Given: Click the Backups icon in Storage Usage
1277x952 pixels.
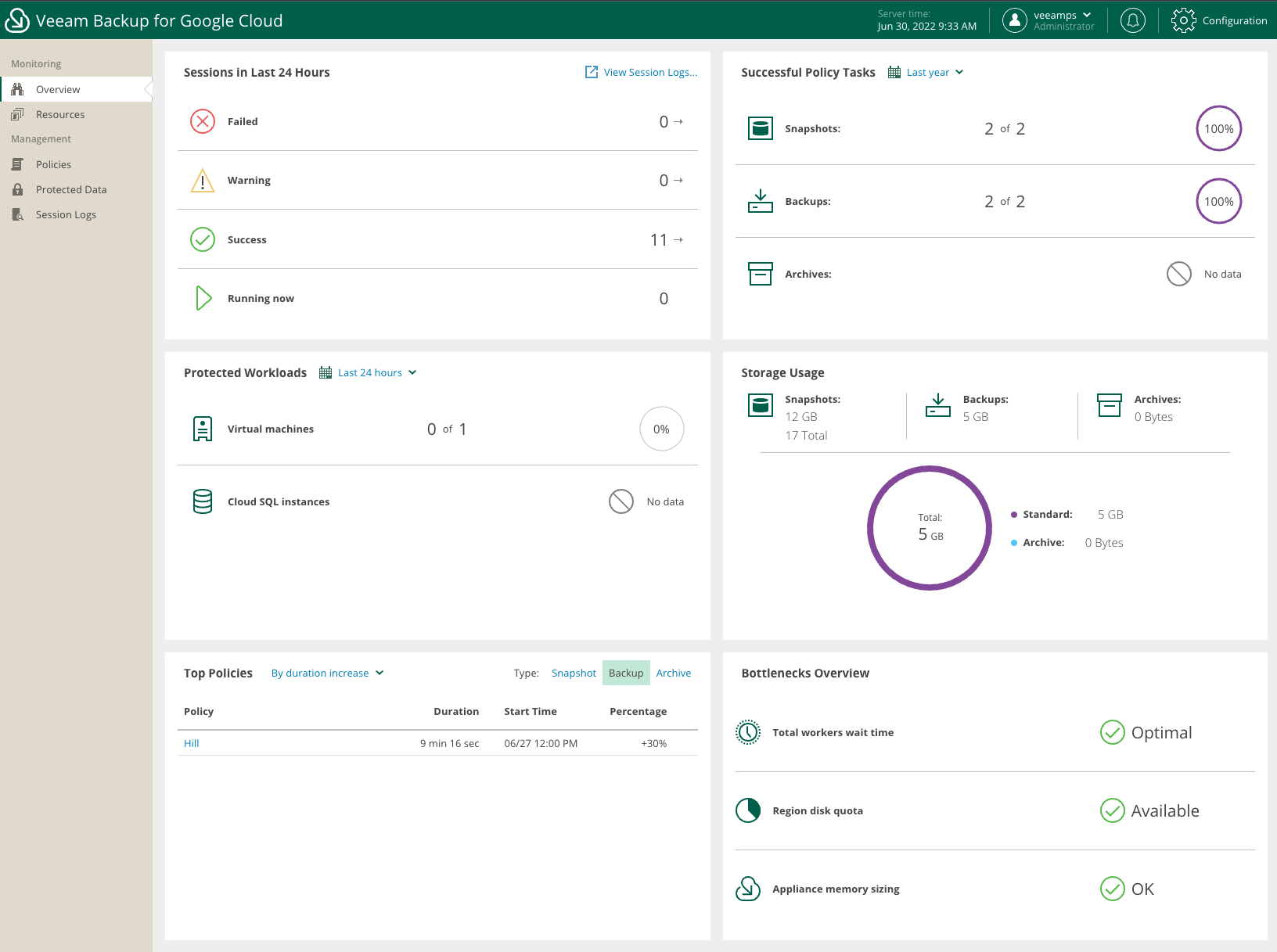Looking at the screenshot, I should [937, 405].
